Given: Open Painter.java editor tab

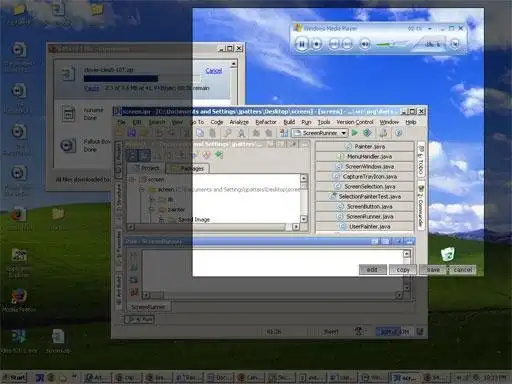Looking at the screenshot, I should [365, 146].
